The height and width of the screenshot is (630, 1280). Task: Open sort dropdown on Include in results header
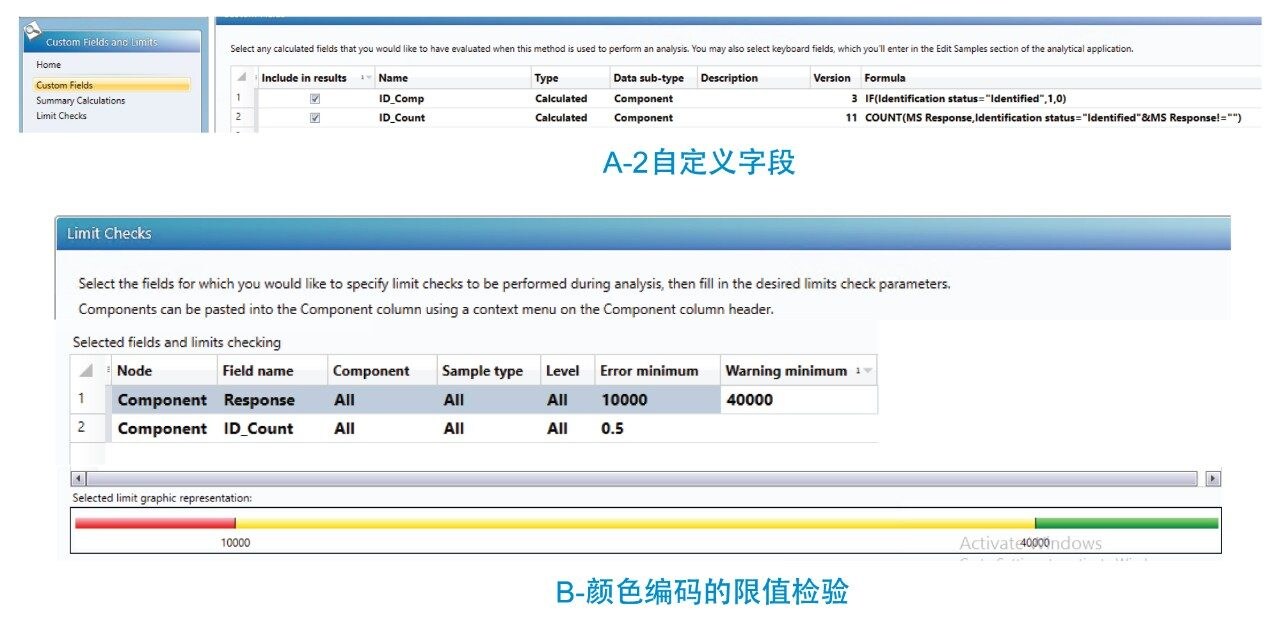(366, 78)
